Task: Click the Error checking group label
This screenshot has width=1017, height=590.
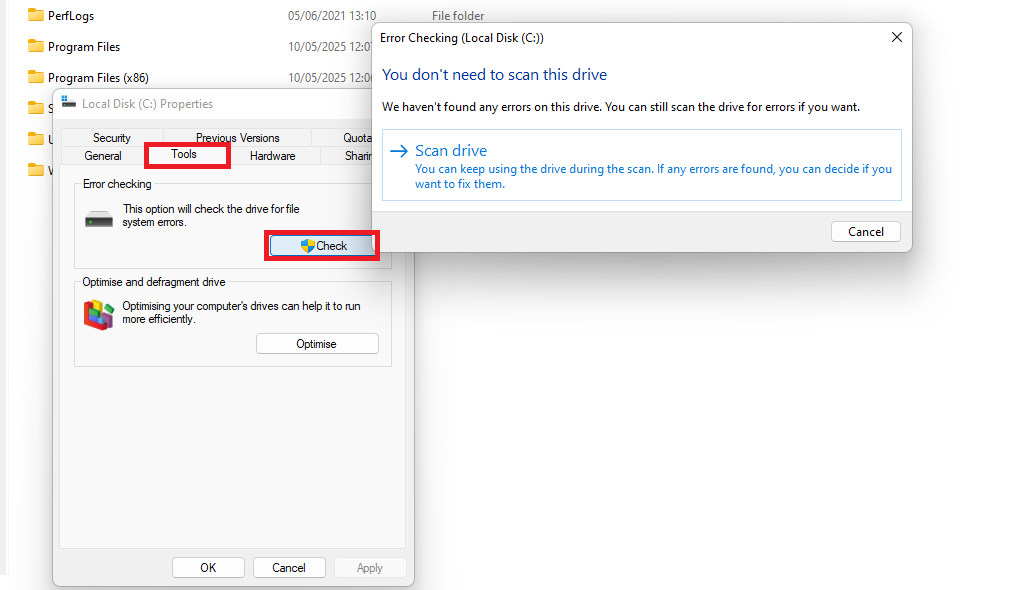Action: [117, 184]
